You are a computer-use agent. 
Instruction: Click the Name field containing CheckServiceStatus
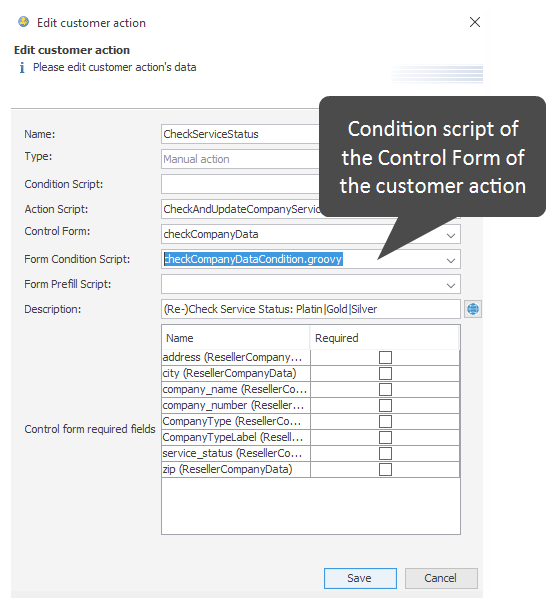click(240, 134)
